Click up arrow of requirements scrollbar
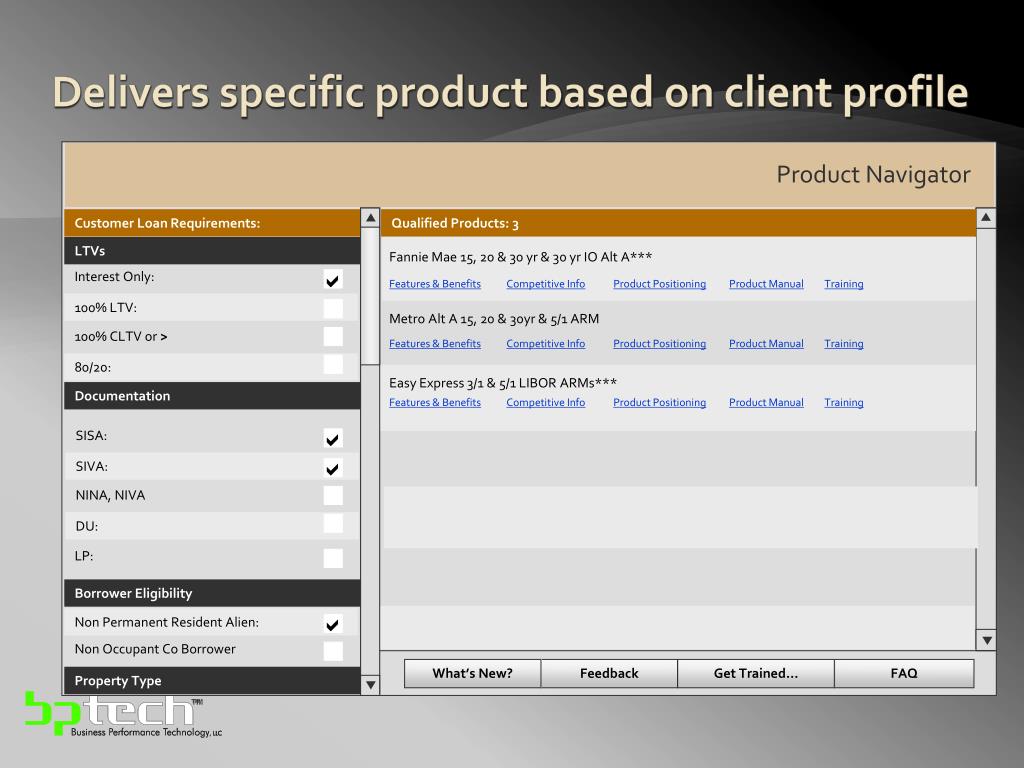Image resolution: width=1024 pixels, height=768 pixels. (370, 217)
